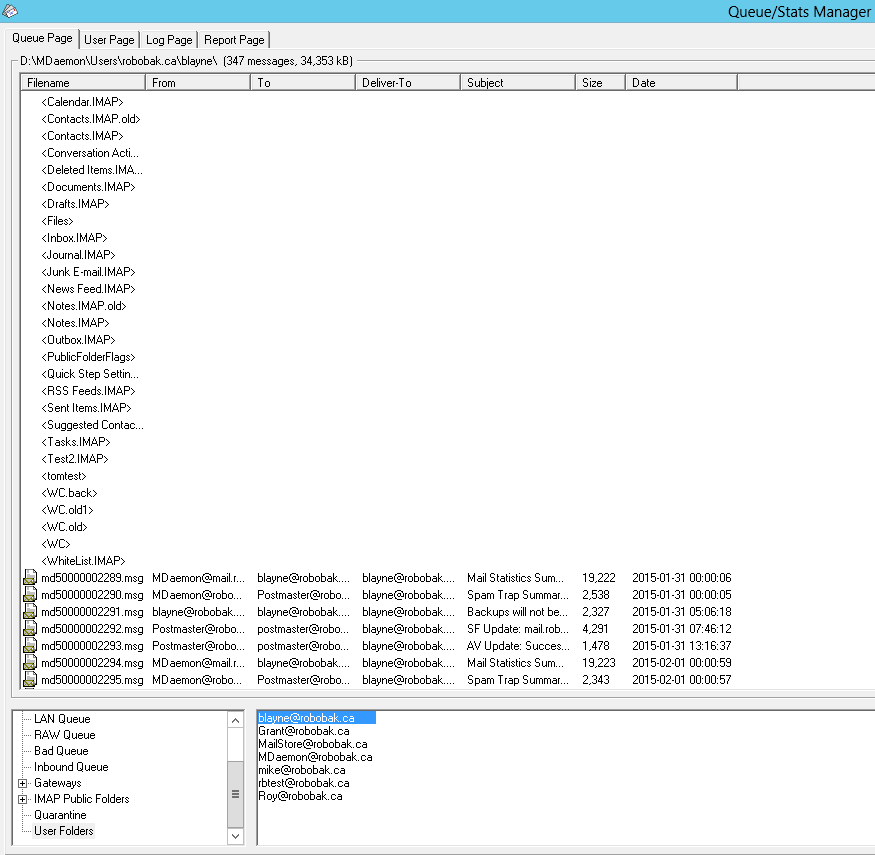
Task: Open the <Inbox.IMAP> folder entry
Action: coord(75,237)
